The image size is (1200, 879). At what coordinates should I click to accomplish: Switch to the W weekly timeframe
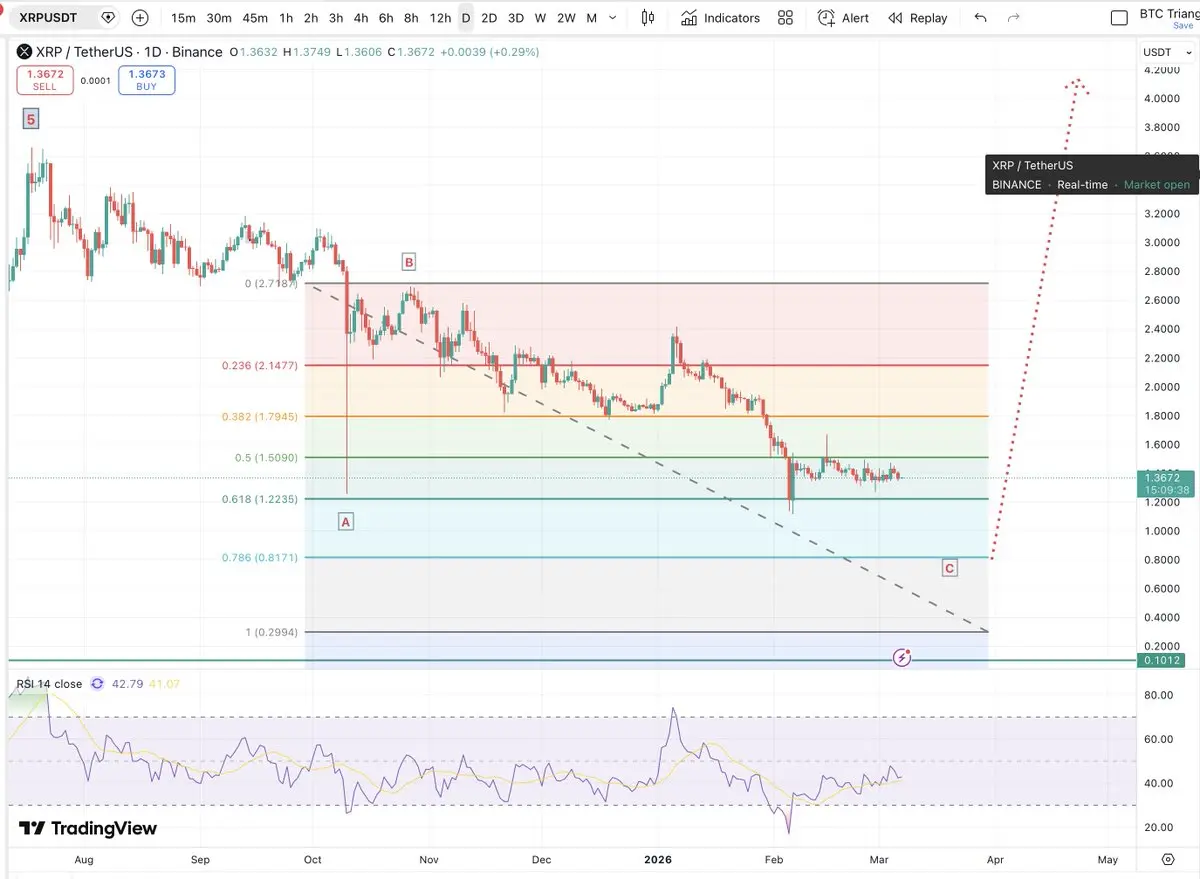click(540, 18)
